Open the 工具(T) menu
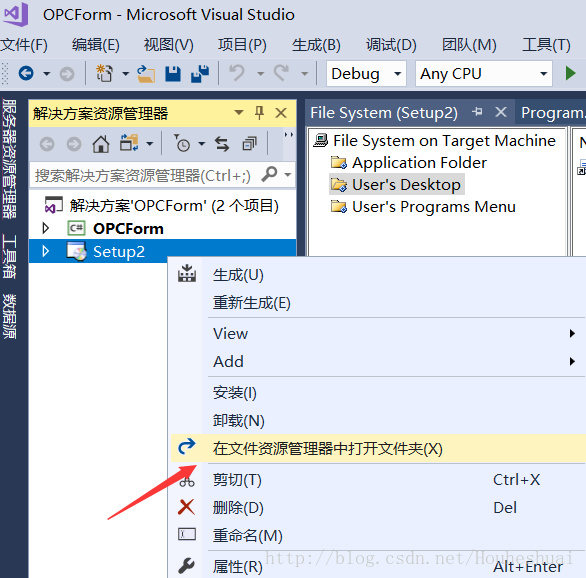This screenshot has height=578, width=586. [x=546, y=45]
